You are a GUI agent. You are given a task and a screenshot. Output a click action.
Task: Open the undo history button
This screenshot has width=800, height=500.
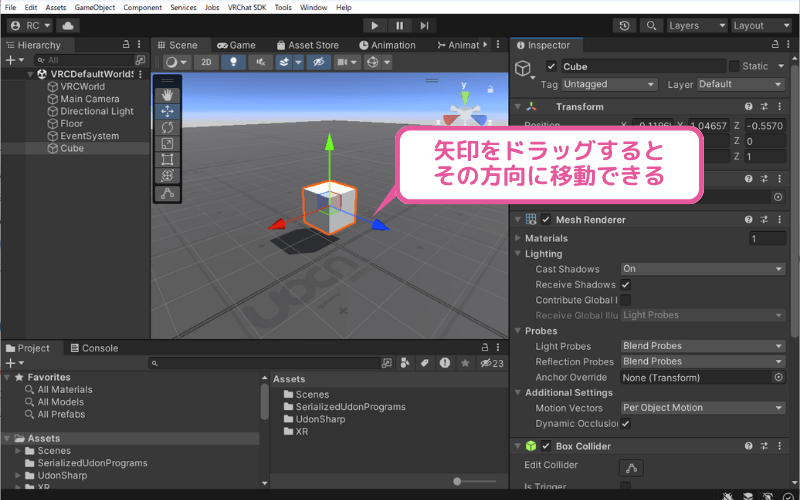pos(624,26)
